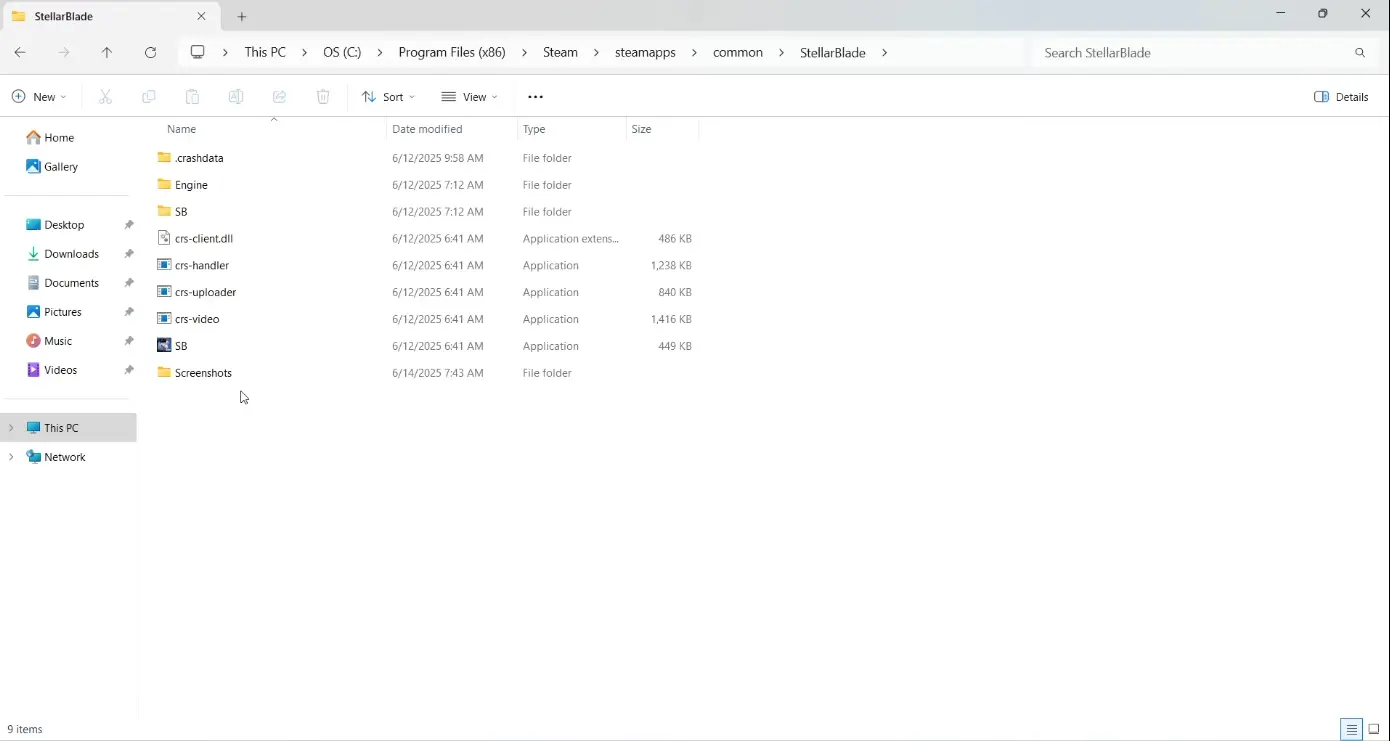
Task: Navigate to This PC breadcrumb
Action: click(265, 52)
